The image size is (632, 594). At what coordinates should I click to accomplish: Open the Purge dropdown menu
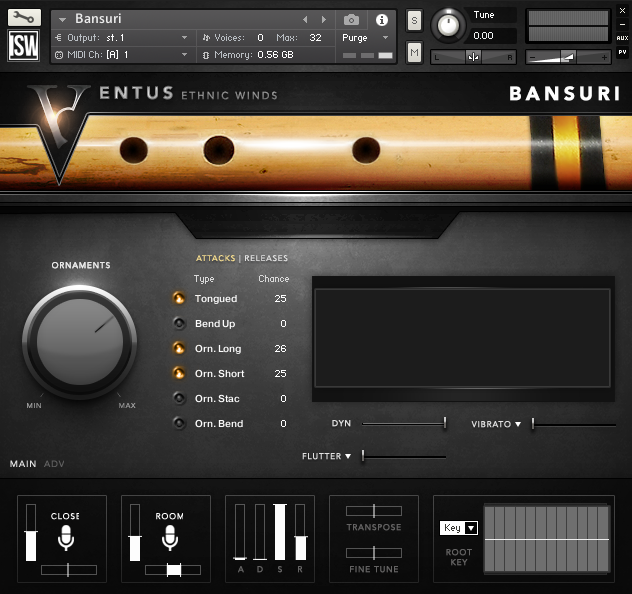point(366,38)
